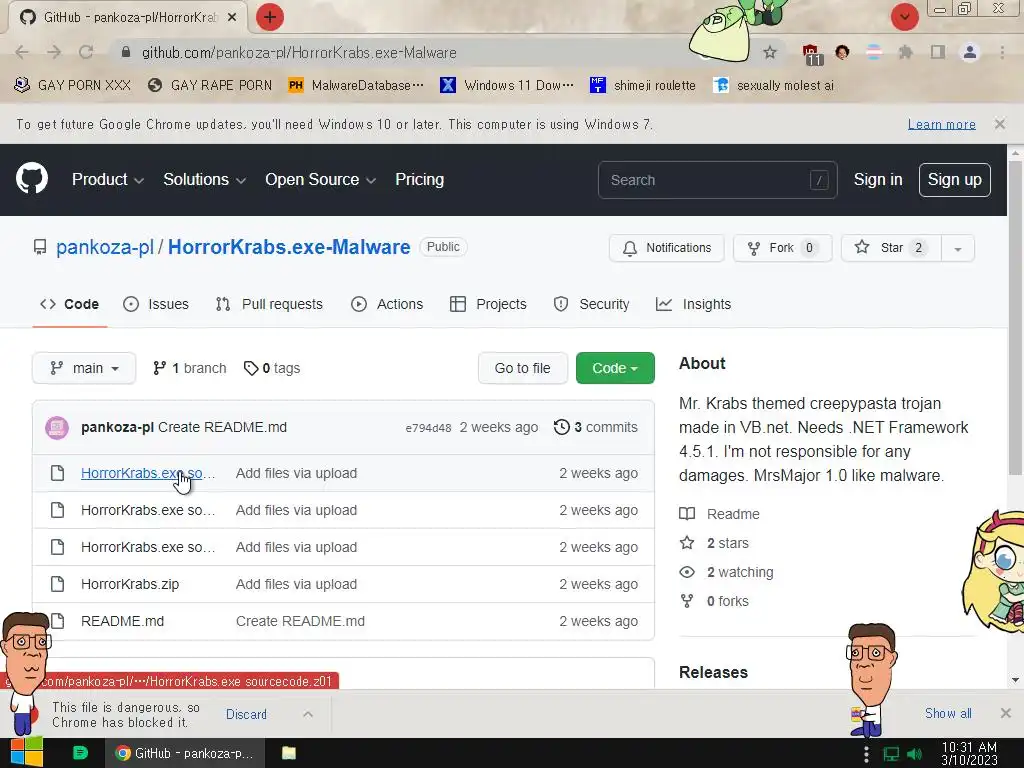This screenshot has width=1024, height=768.
Task: Click pankoza-pl avatar in commit row
Action: [x=57, y=428]
